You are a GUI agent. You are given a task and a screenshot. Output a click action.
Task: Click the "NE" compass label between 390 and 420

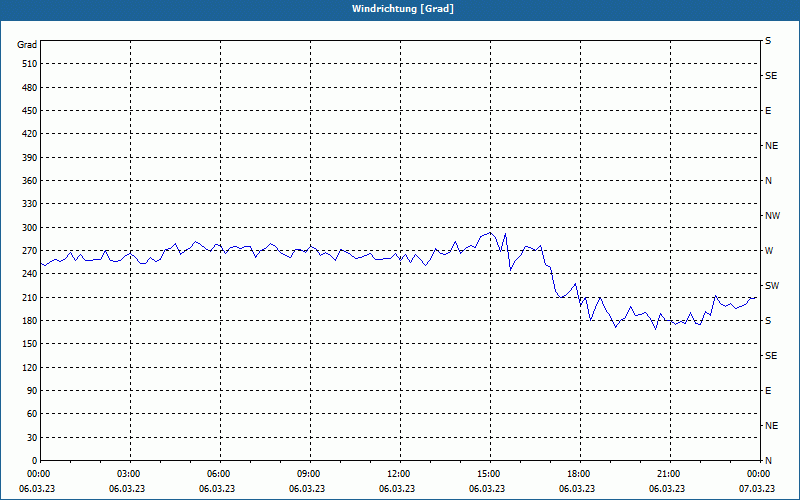(771, 146)
